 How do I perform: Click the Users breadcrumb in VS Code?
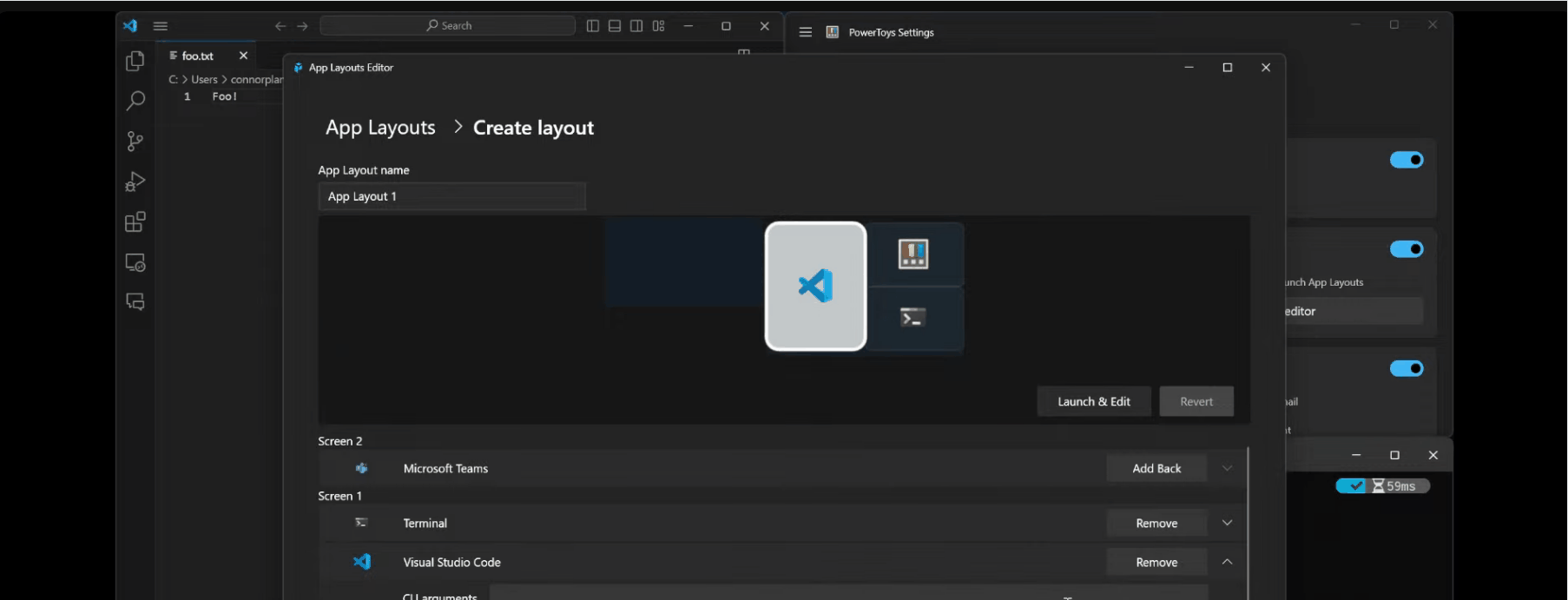pyautogui.click(x=204, y=79)
